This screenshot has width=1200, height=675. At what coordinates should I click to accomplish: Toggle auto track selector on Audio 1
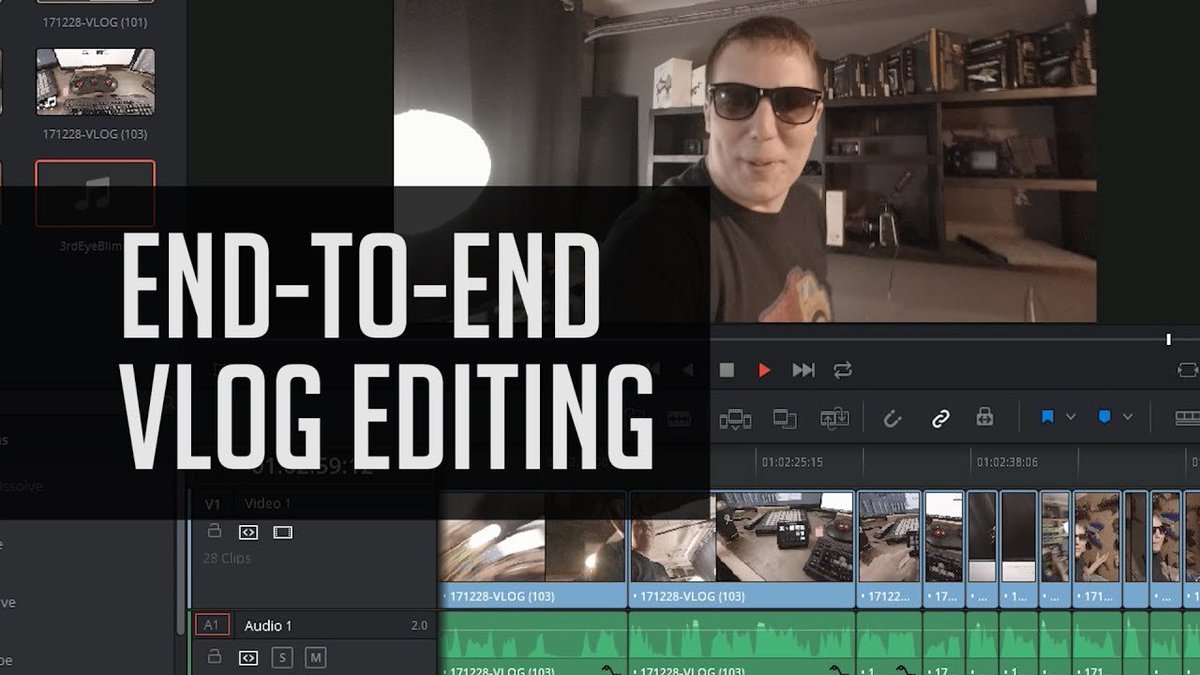248,657
